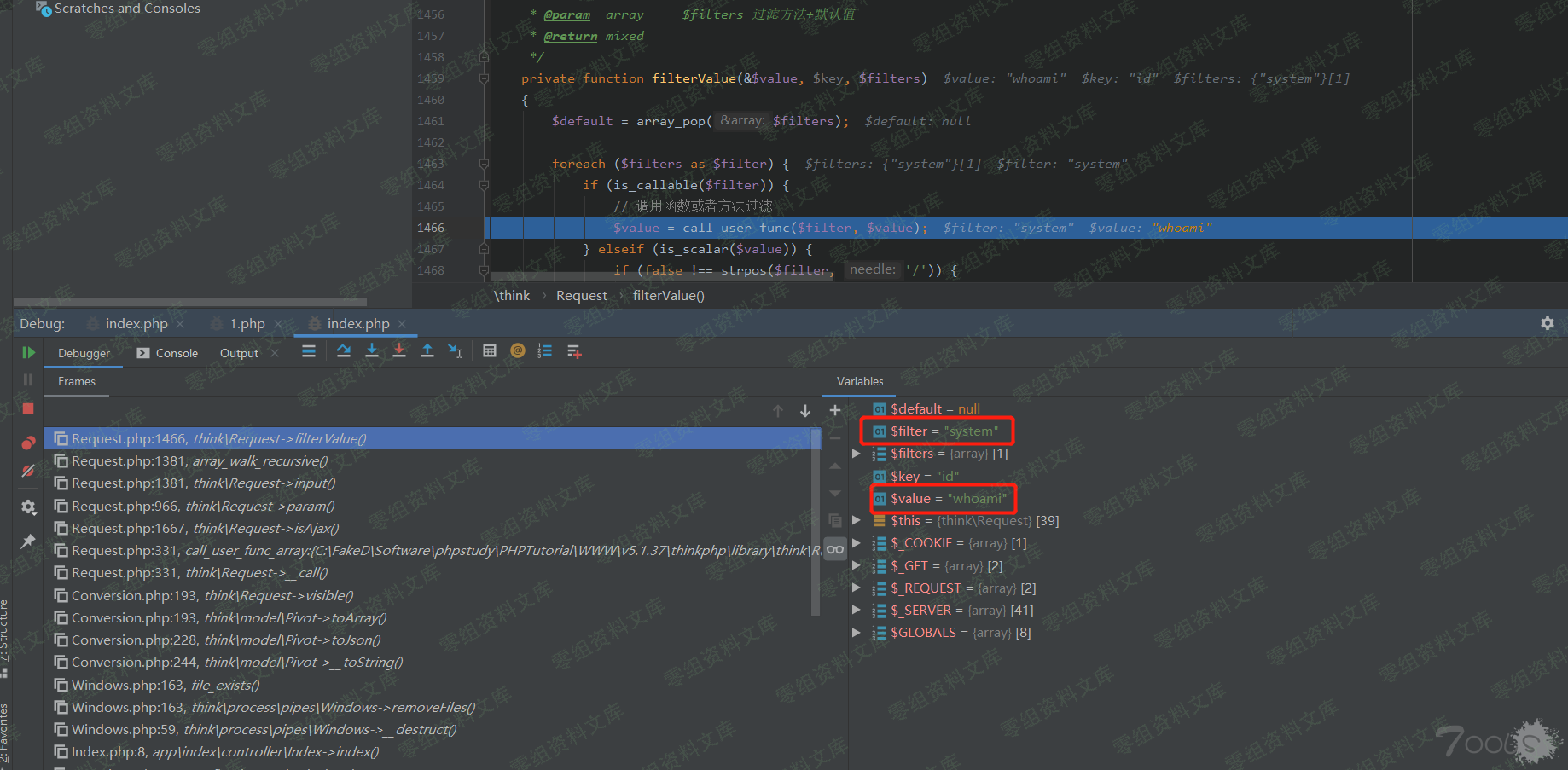Click the Step Into icon
This screenshot has height=770, width=1568.
click(x=372, y=351)
